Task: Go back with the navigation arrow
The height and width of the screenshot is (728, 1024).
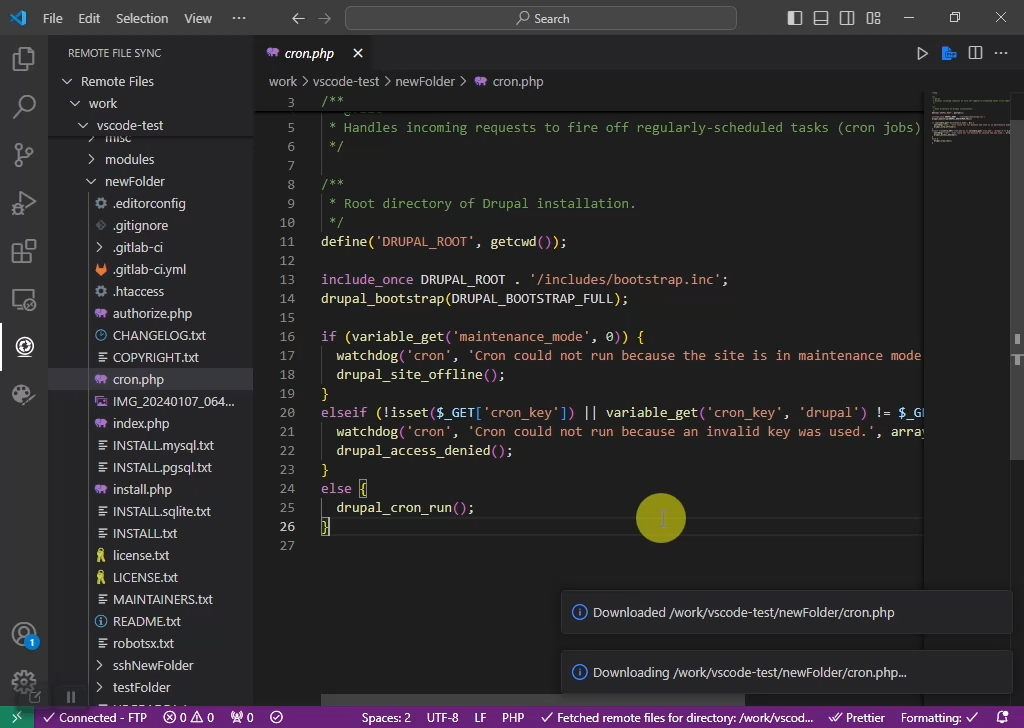Action: pyautogui.click(x=298, y=18)
